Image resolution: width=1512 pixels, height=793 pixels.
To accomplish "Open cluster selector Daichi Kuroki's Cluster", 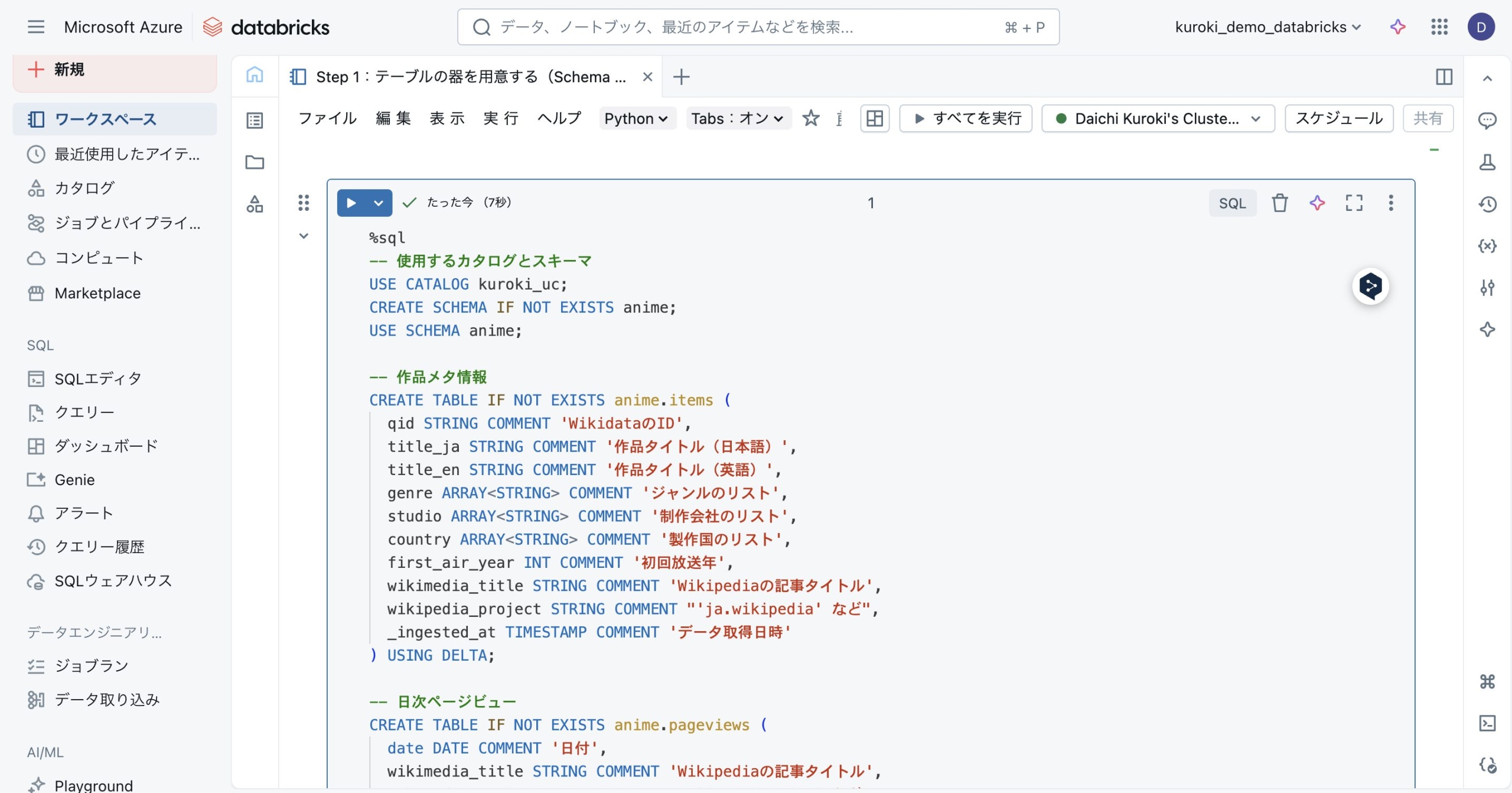I will 1158,118.
